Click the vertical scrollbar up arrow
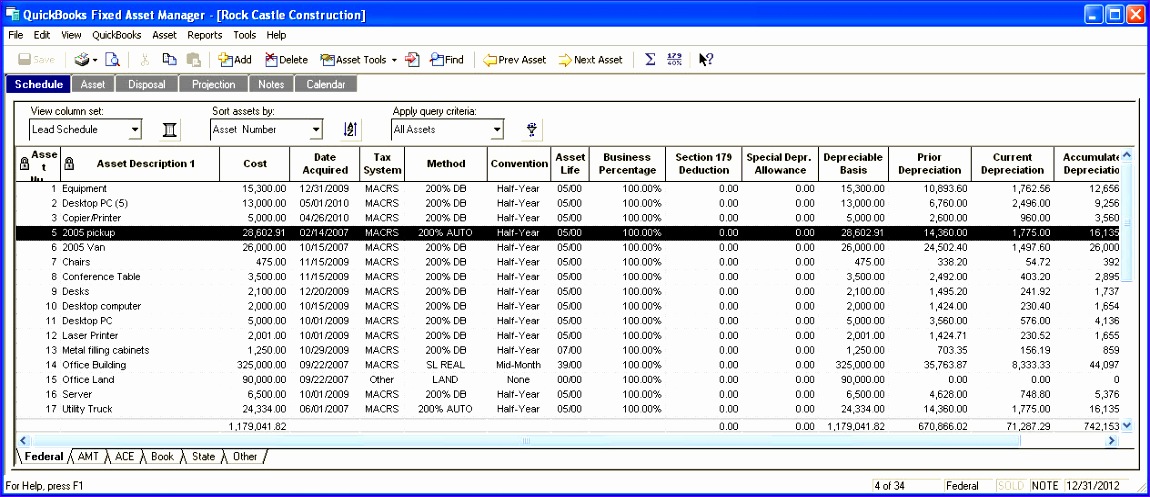This screenshot has width=1150, height=497. coord(1127,153)
